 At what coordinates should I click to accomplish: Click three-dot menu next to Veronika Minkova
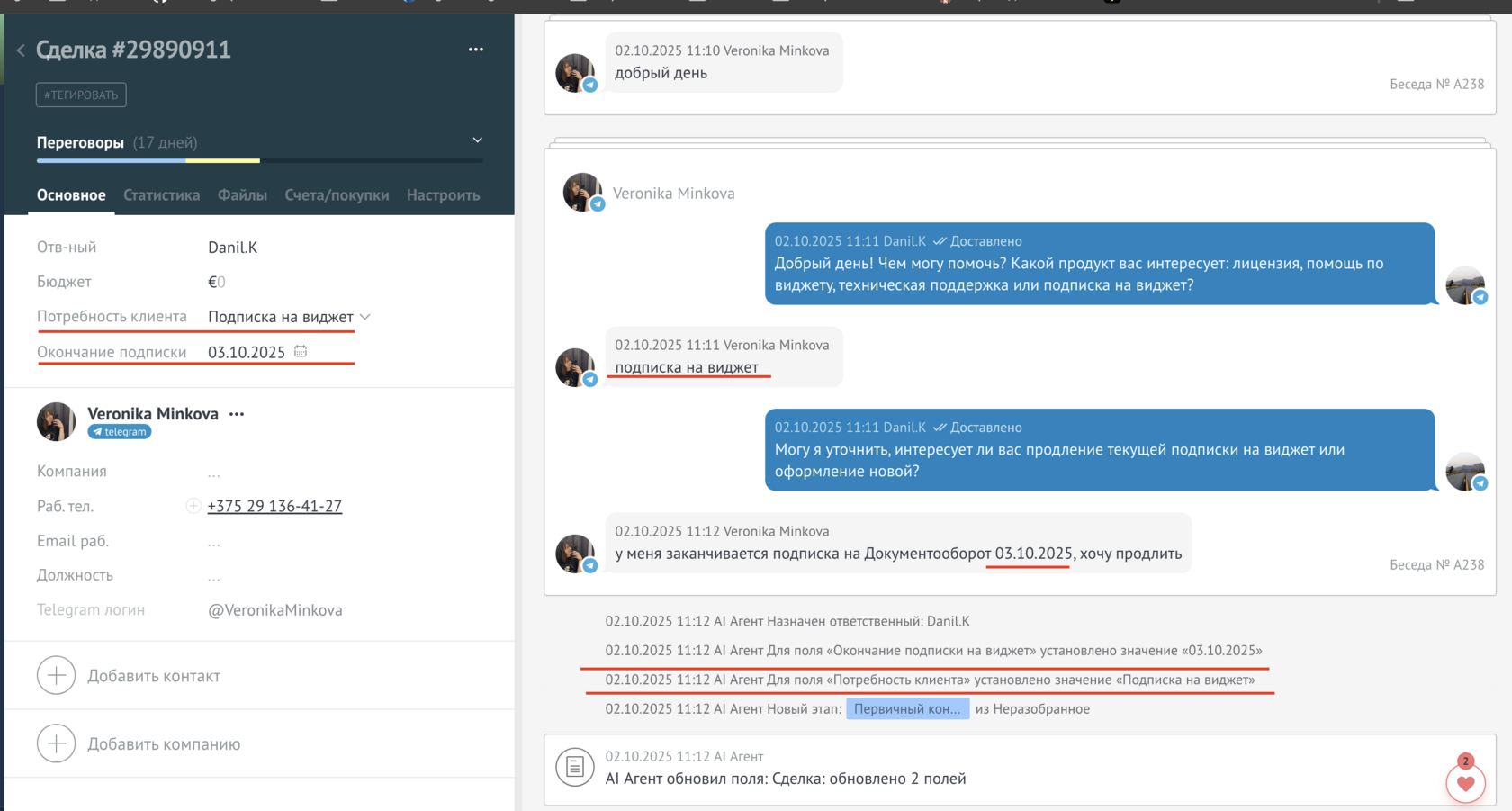click(x=237, y=414)
